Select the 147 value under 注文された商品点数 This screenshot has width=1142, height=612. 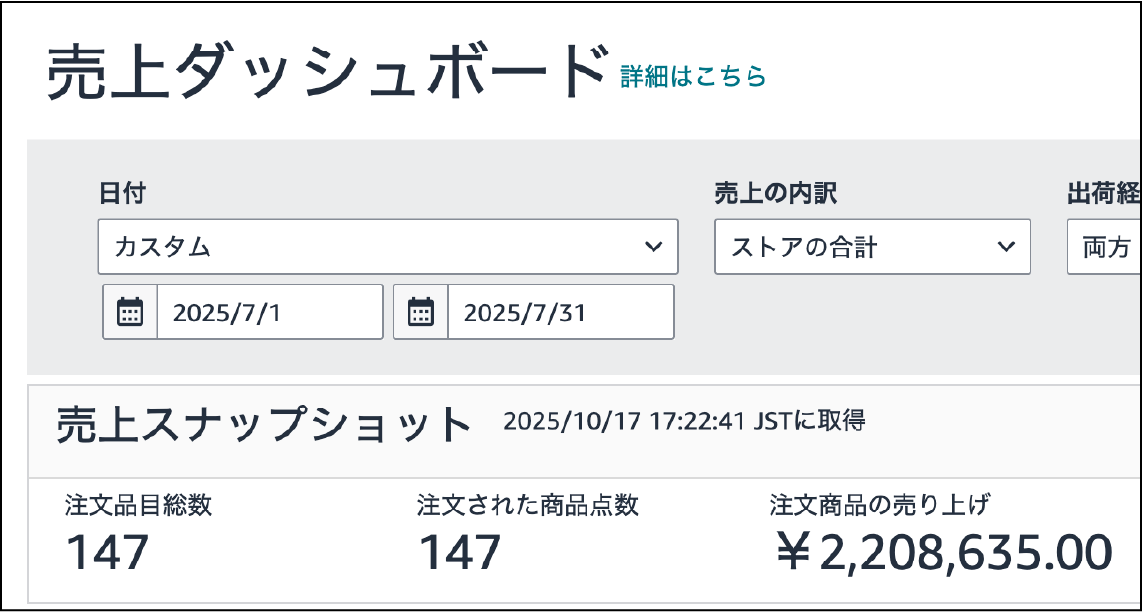tap(459, 552)
